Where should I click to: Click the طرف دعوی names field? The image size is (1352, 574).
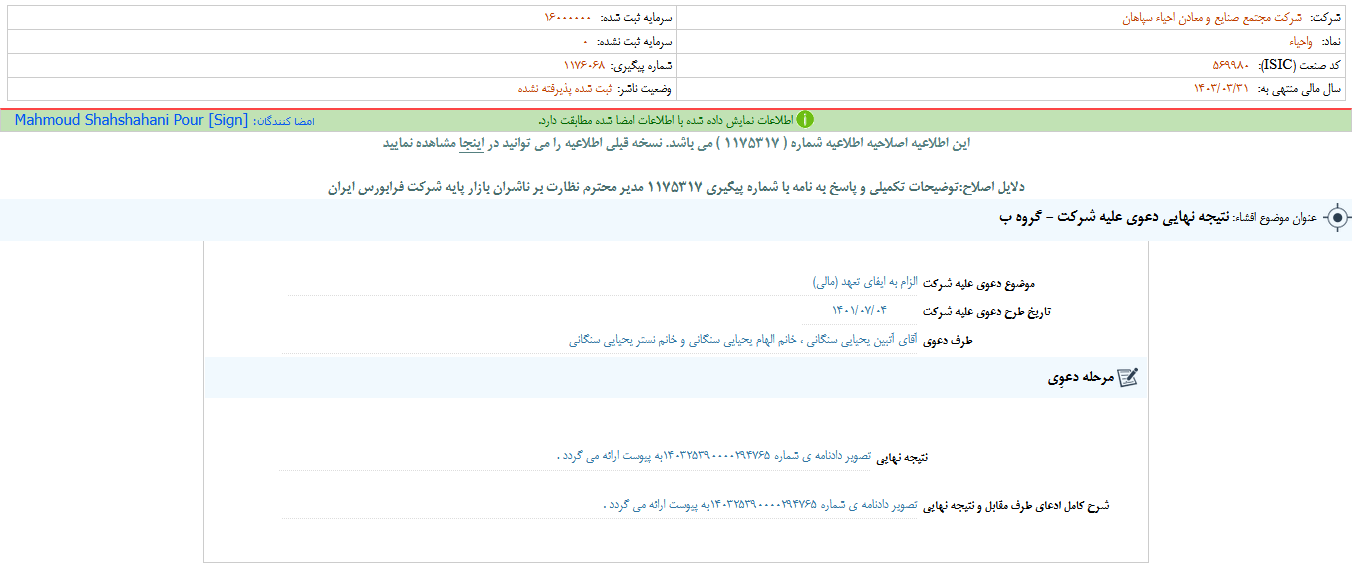(742, 340)
